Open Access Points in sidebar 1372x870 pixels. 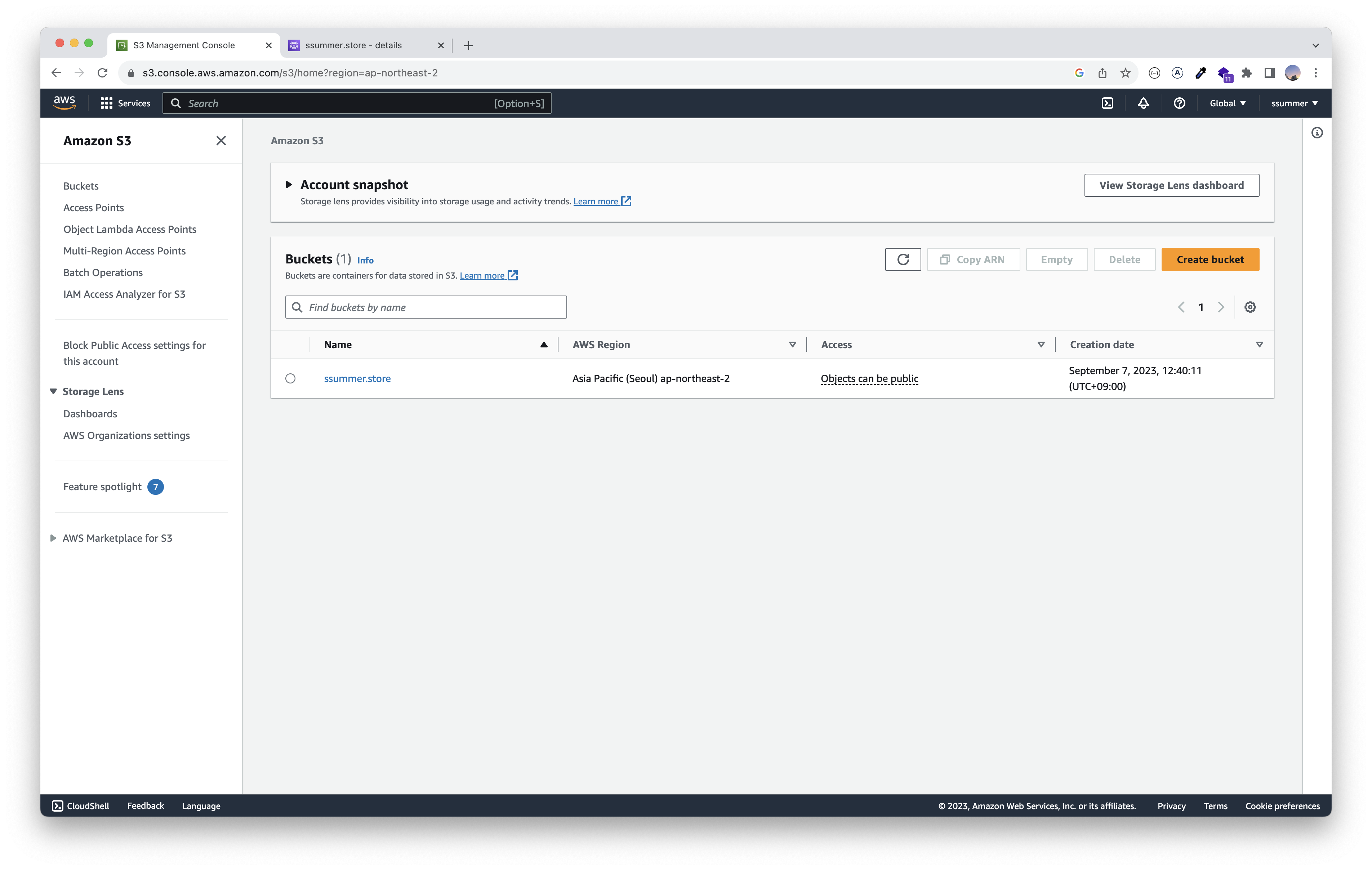(x=93, y=208)
